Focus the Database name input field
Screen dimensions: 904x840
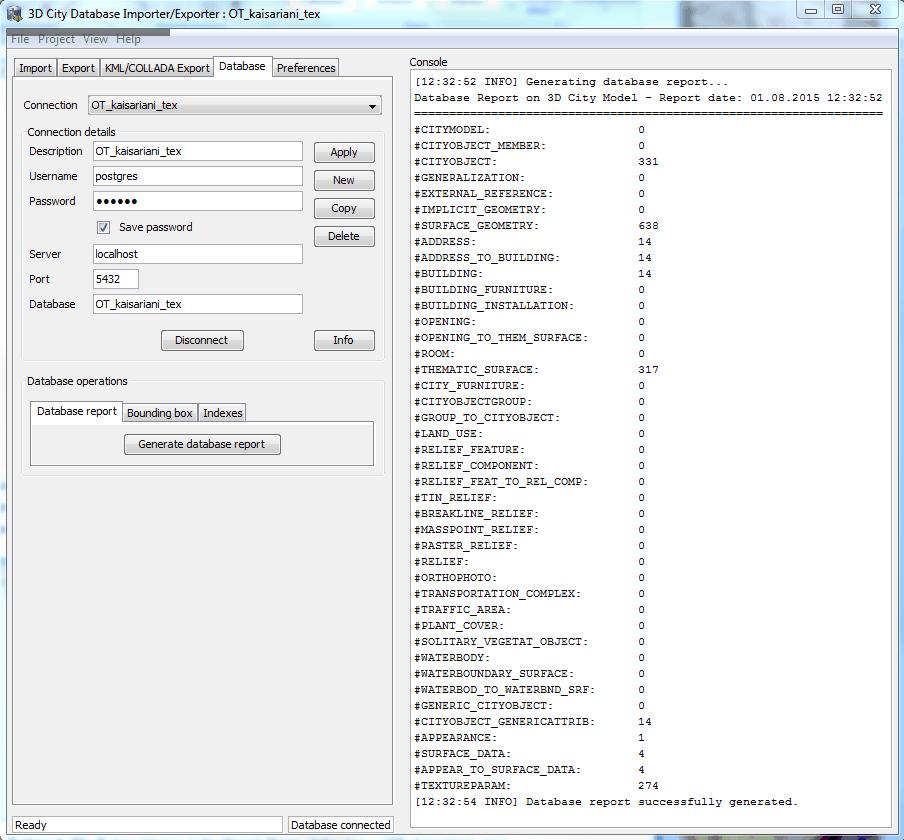point(198,304)
